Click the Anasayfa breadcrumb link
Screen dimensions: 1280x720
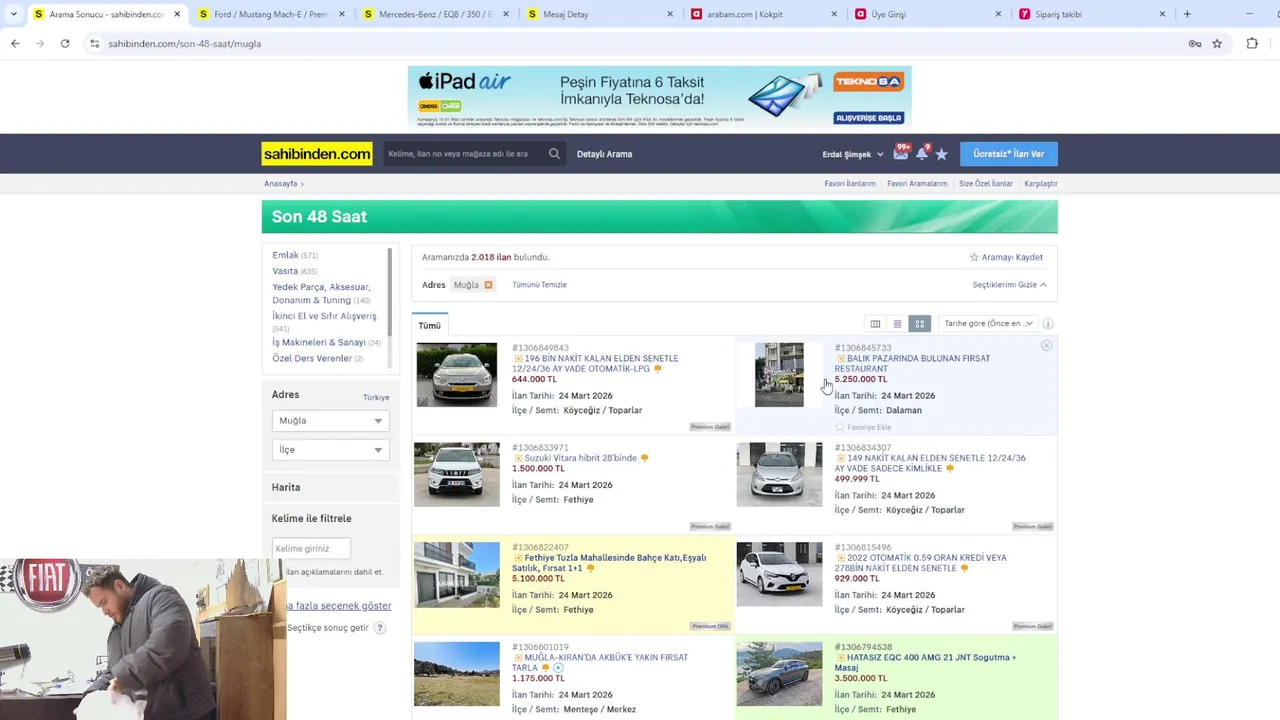[x=281, y=184]
